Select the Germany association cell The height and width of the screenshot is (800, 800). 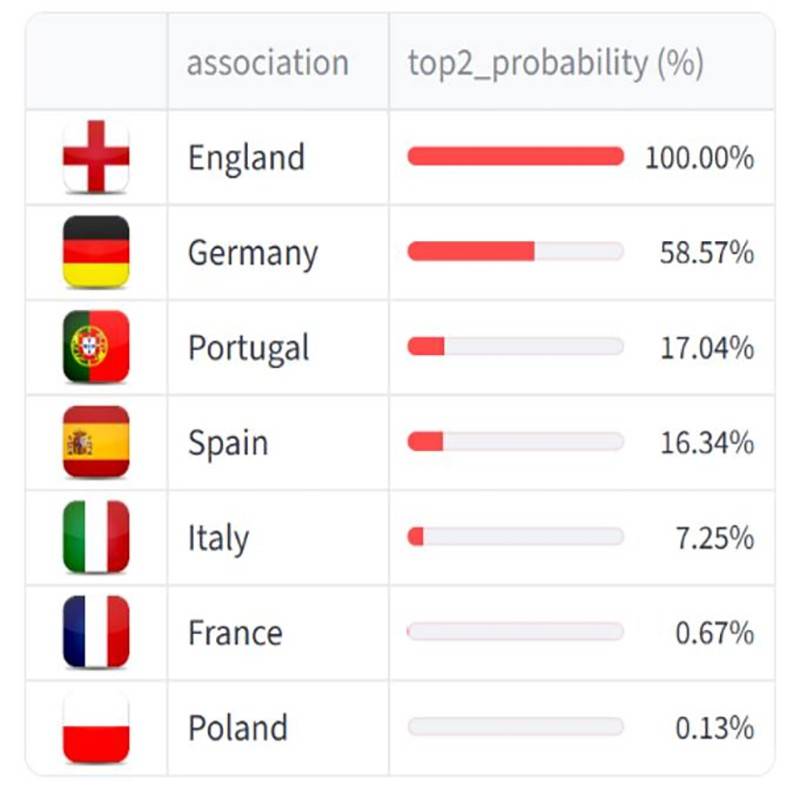[252, 253]
